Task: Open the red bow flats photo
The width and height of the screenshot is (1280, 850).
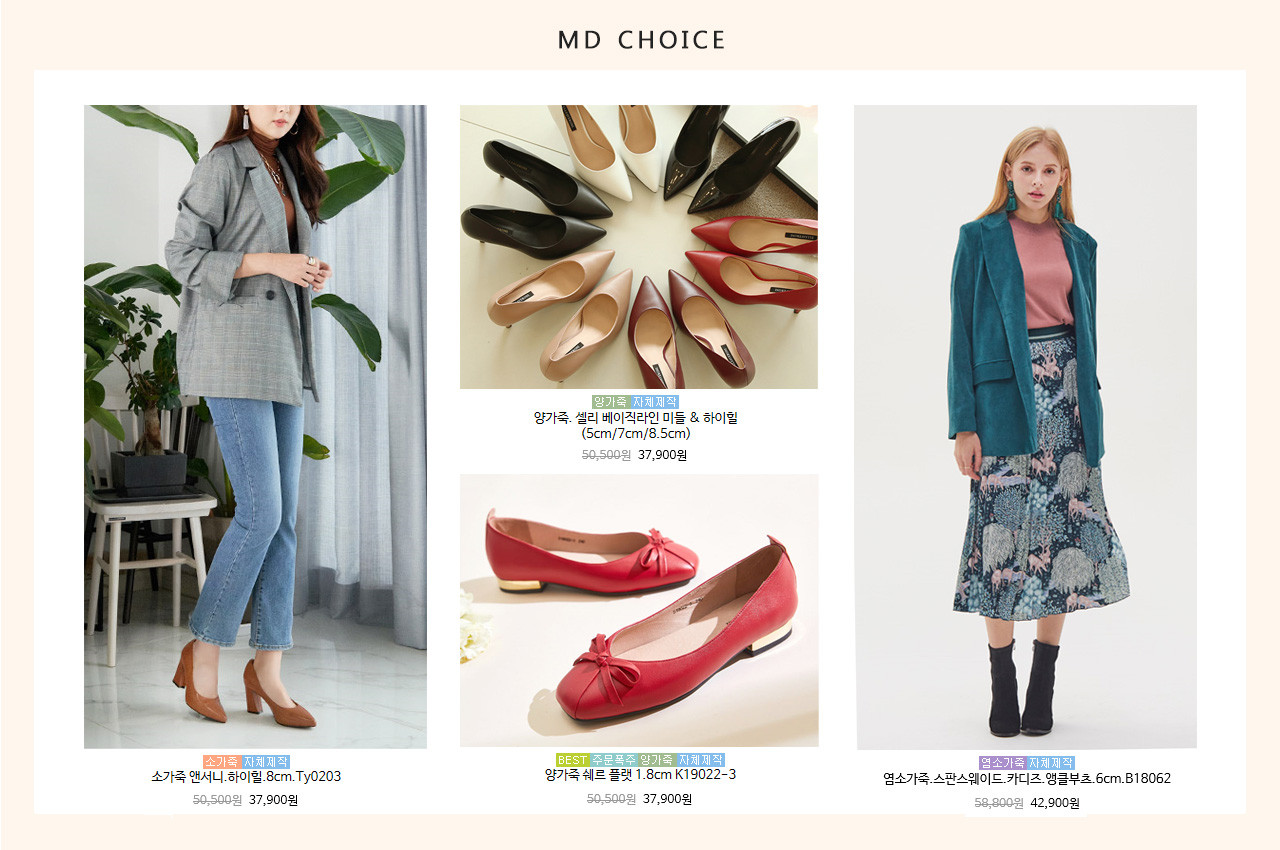Action: click(639, 610)
